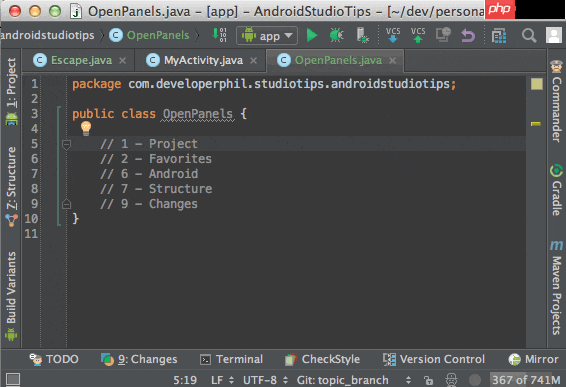Click the '// 2 – Favorites' comment line
566x387 pixels.
click(x=156, y=159)
